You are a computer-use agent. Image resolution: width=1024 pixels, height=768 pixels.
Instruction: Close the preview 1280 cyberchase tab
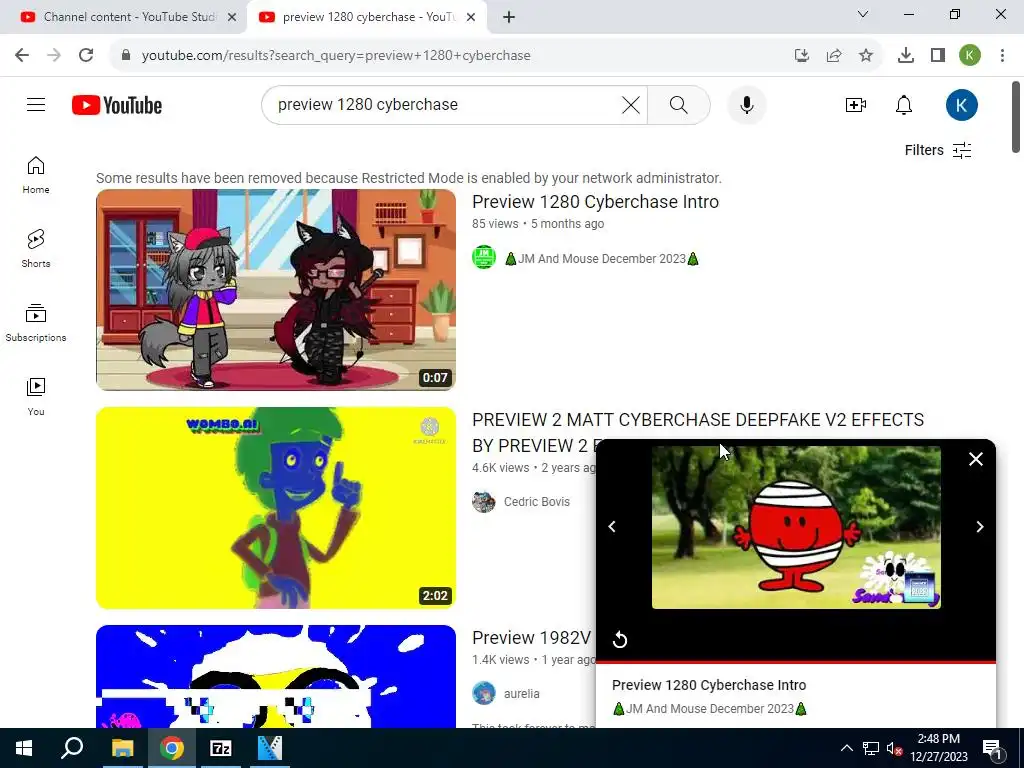click(471, 17)
